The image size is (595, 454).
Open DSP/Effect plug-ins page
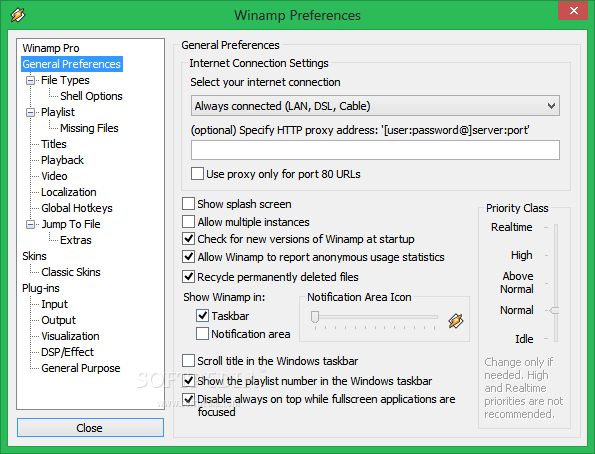(67, 352)
